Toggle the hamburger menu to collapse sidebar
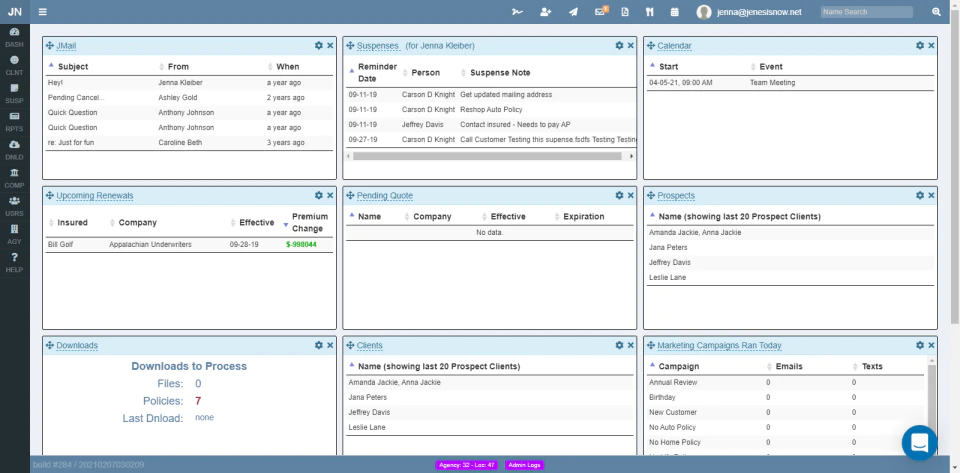960x473 pixels. (x=42, y=12)
